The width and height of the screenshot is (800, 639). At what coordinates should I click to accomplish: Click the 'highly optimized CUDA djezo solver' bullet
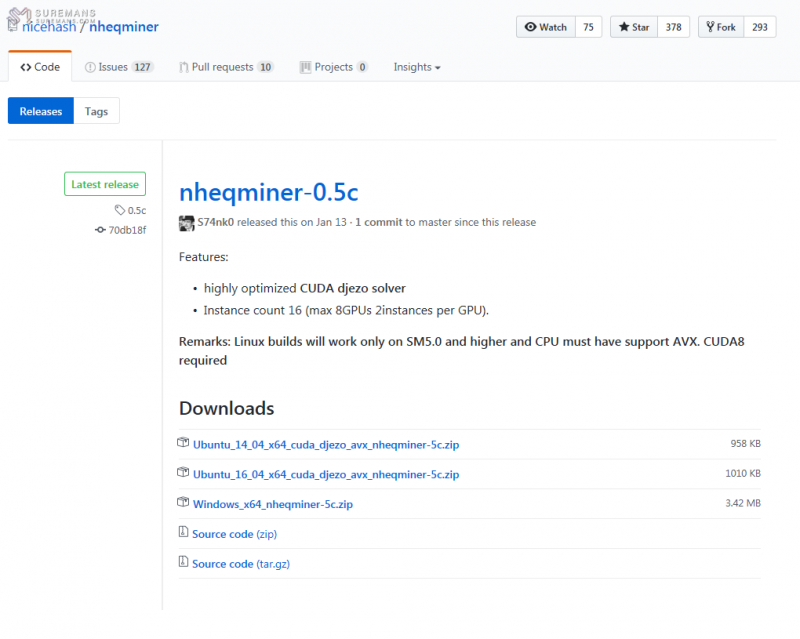(305, 288)
